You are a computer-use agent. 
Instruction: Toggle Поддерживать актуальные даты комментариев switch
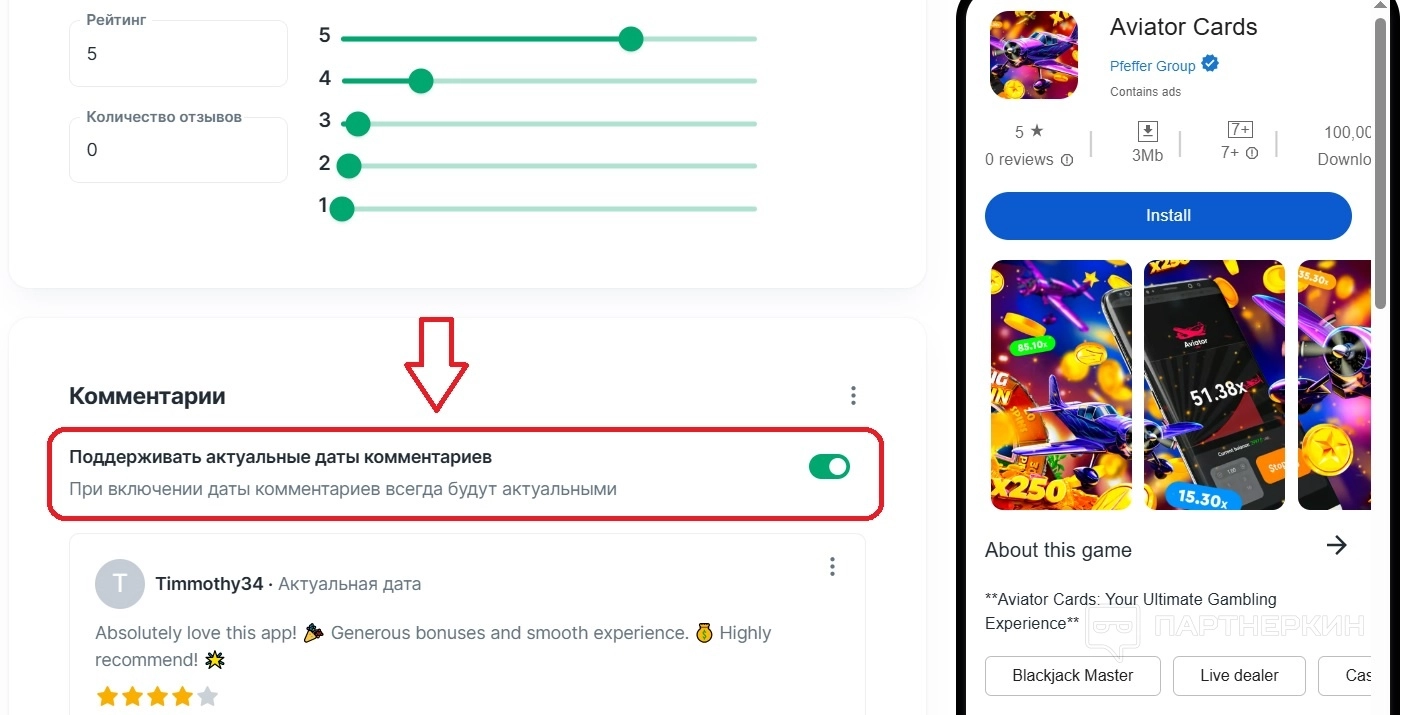829,467
